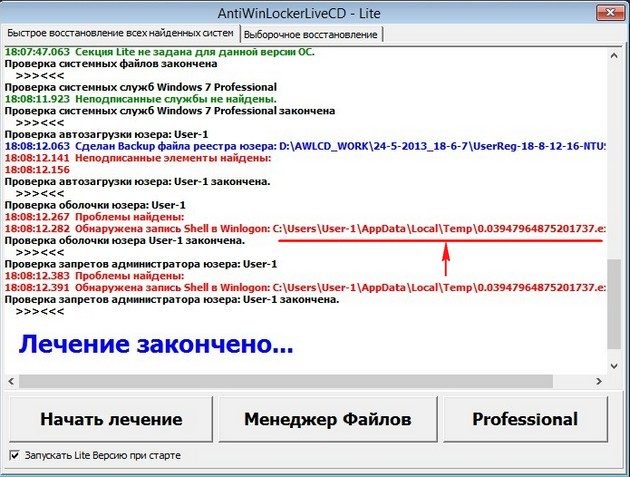The width and height of the screenshot is (630, 477).
Task: Click the horizontal scrollbar right arrow
Action: 599,381
